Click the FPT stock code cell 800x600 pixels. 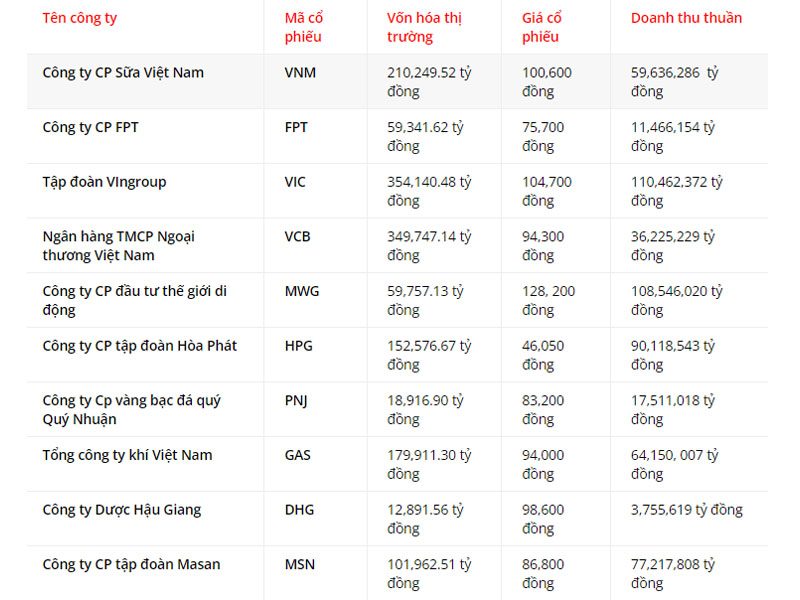point(296,128)
